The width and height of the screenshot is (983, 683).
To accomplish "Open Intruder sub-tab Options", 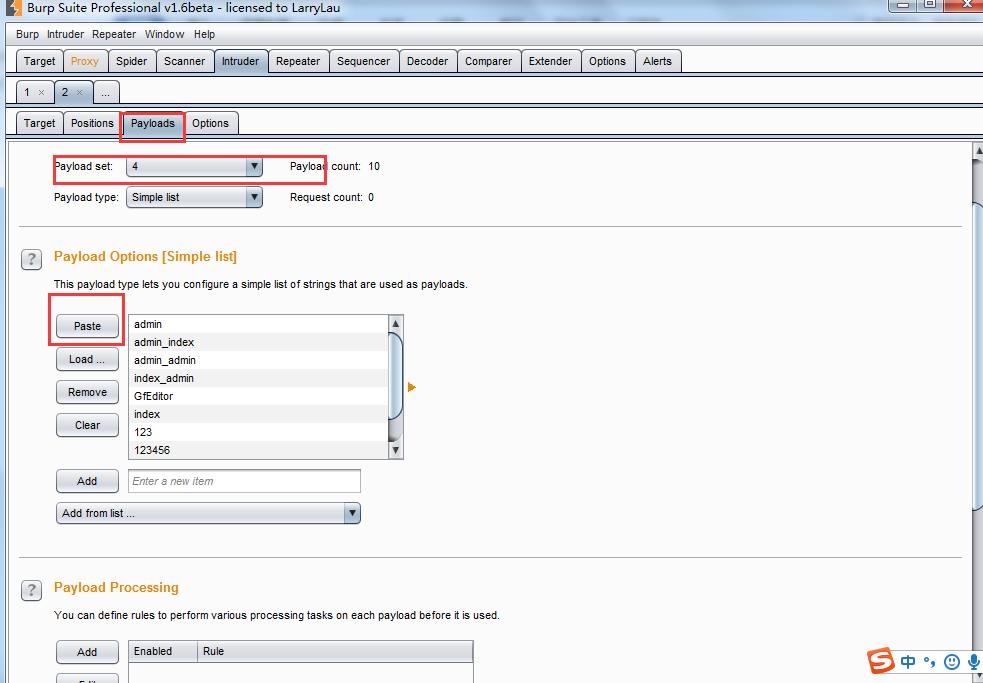I will pos(211,123).
